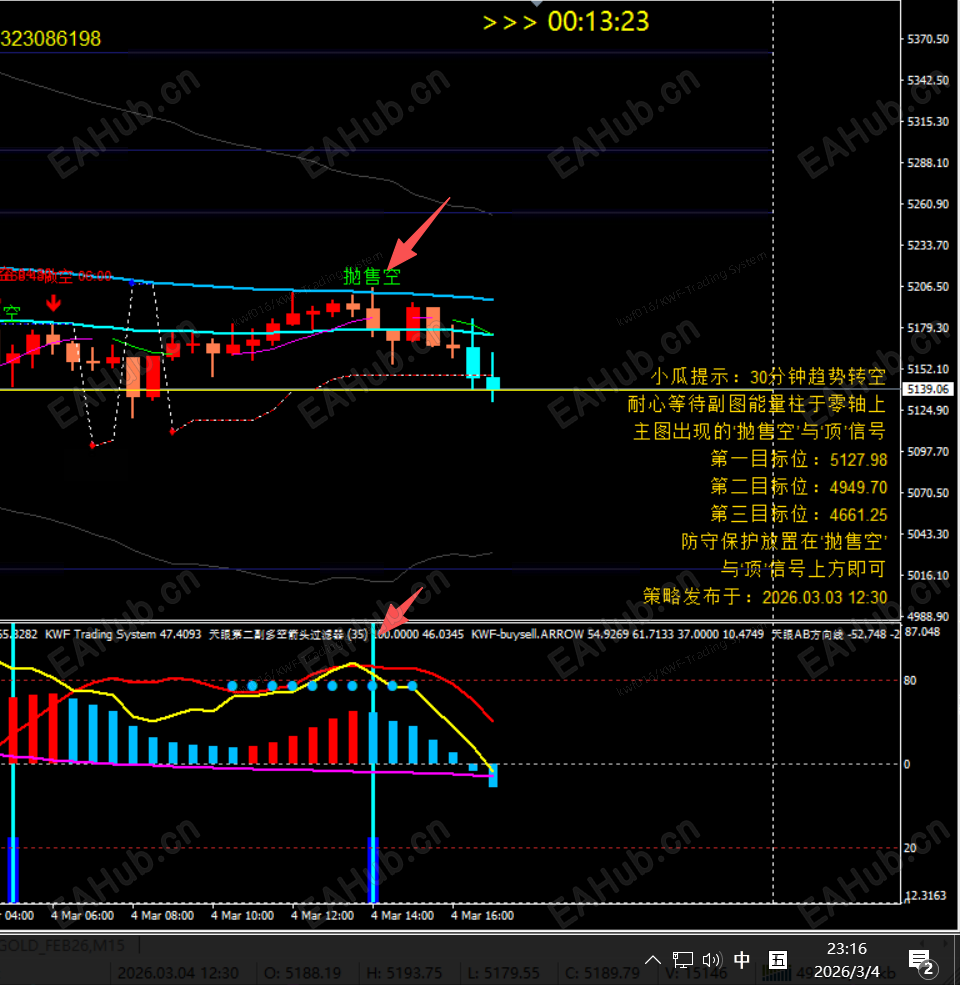
Task: Click subwindow scale value 87.048
Action: (x=922, y=631)
